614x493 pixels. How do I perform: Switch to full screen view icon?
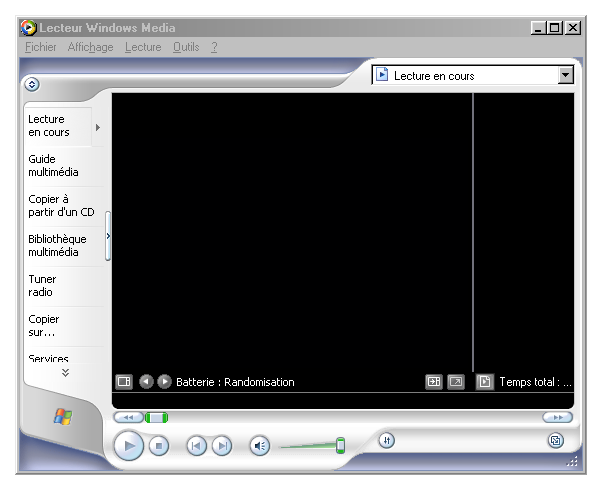[x=456, y=381]
